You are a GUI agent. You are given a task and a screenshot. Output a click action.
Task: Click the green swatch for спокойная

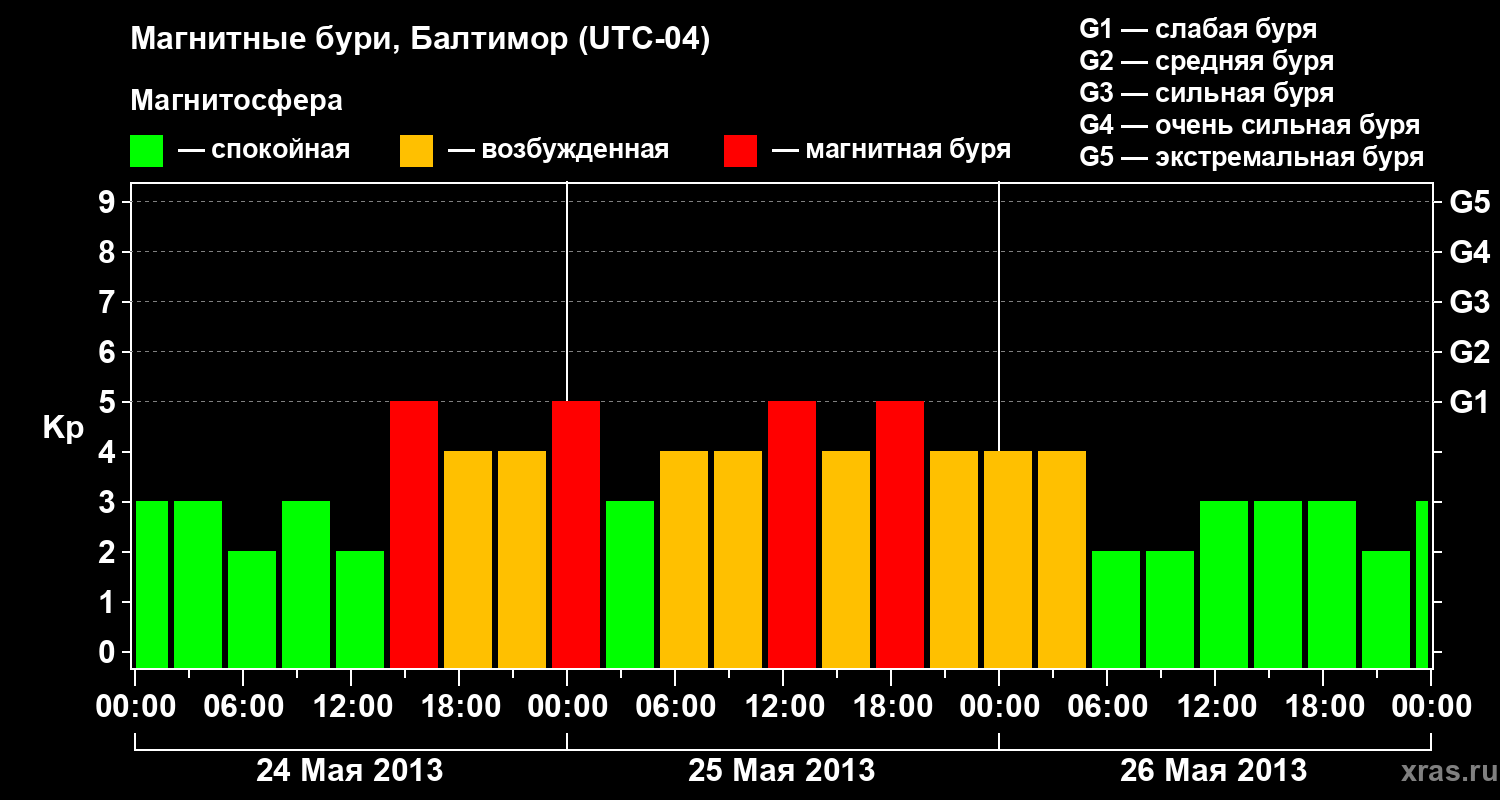tap(147, 151)
